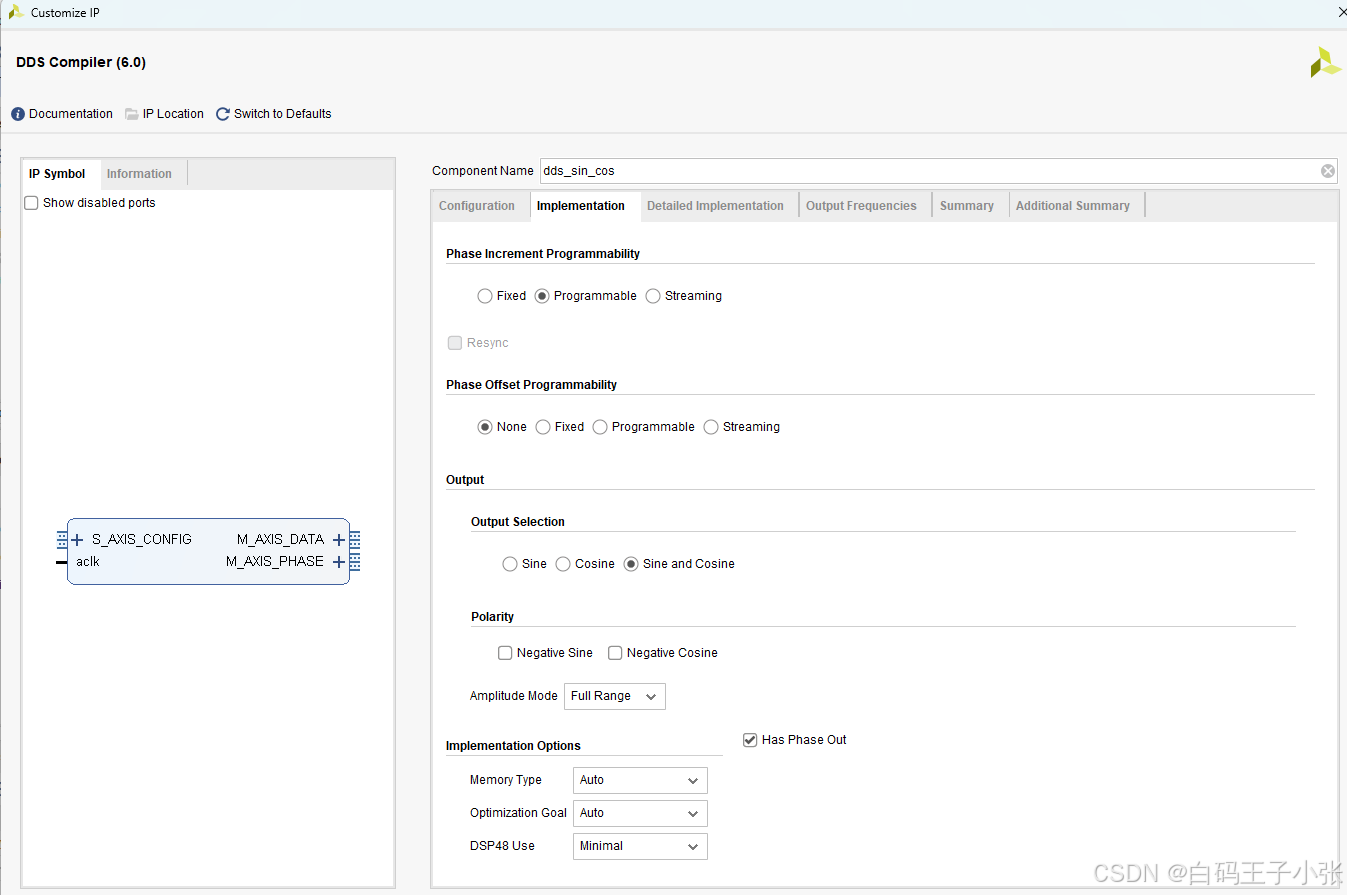Screen dimensions: 1347x895
Task: Open the Memory Type dropdown
Action: [640, 780]
